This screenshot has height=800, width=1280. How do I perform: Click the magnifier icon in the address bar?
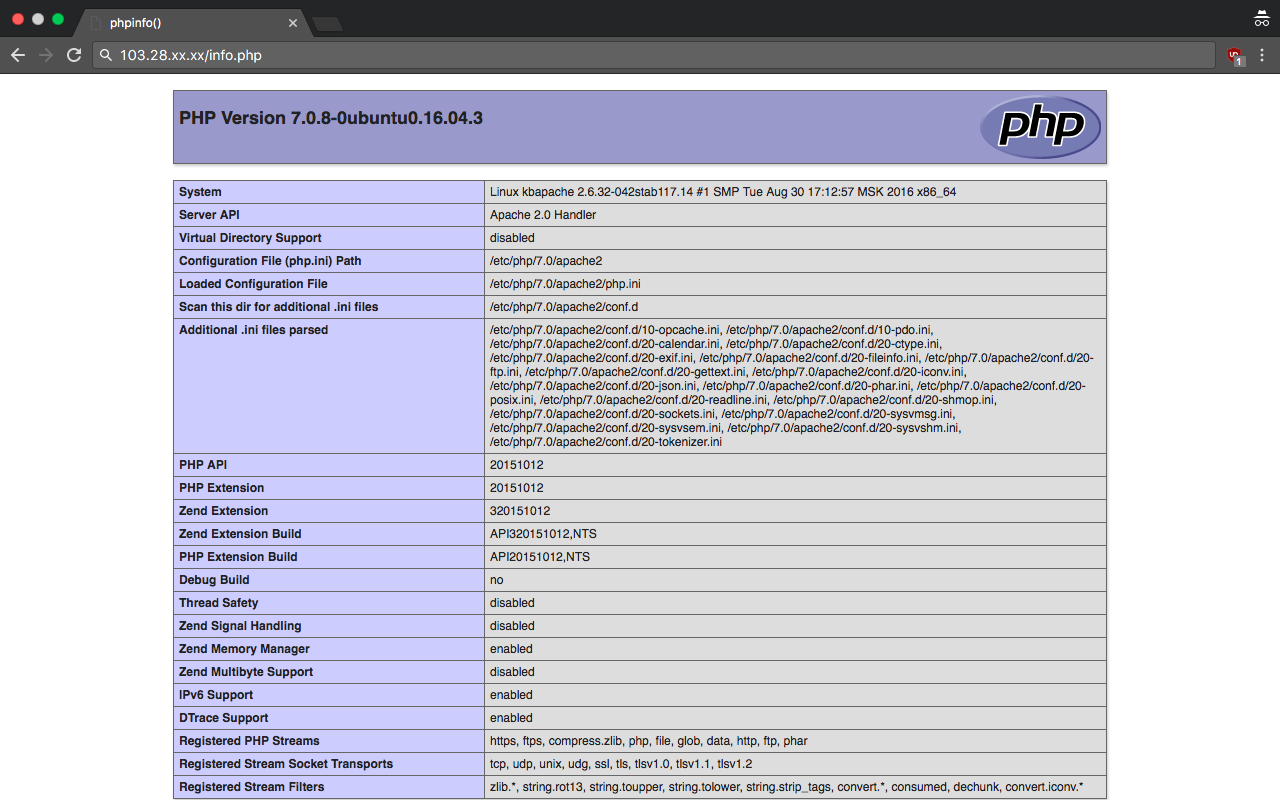click(x=106, y=55)
